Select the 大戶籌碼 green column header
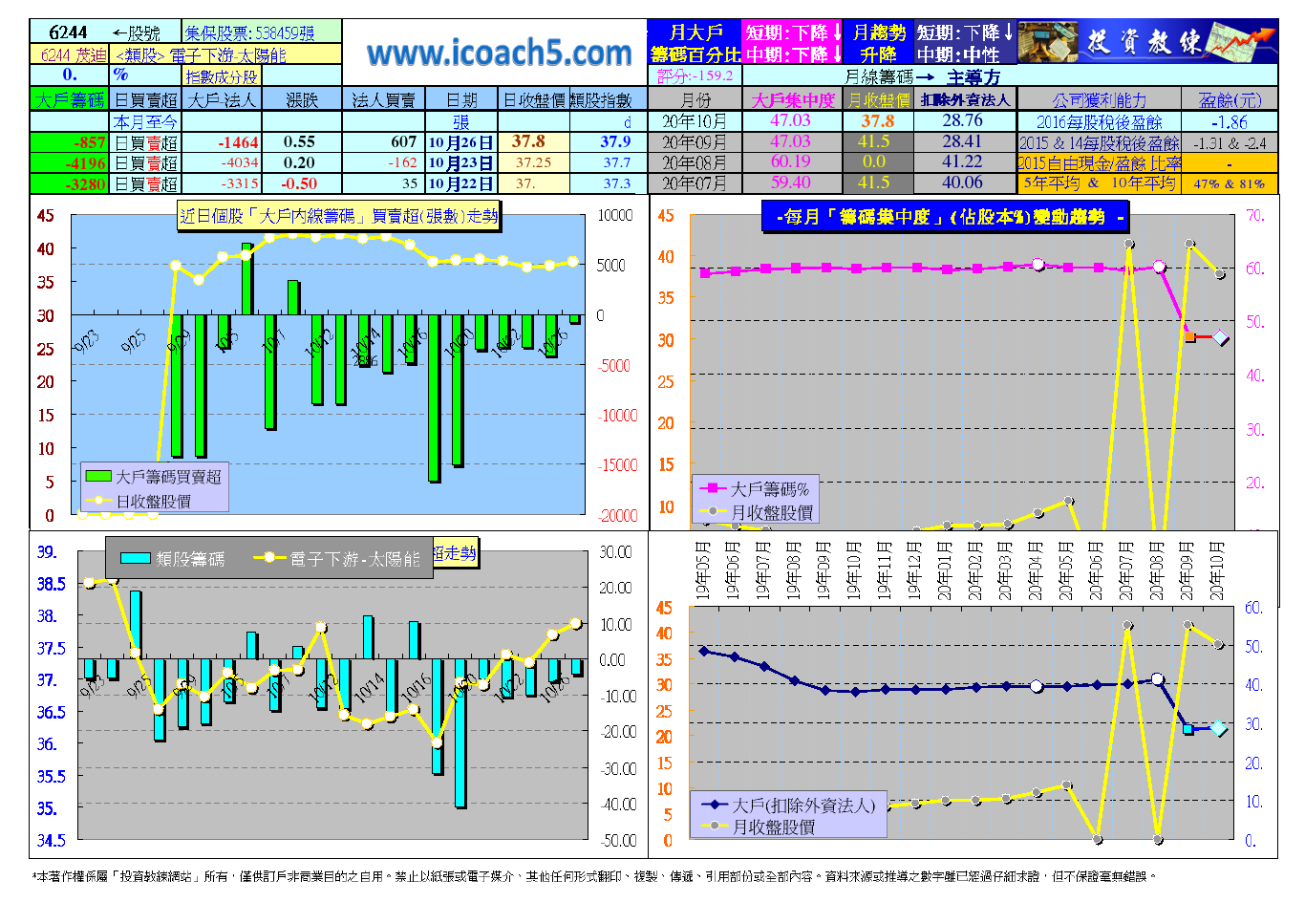Screen dimensions: 1305x924 click(69, 99)
